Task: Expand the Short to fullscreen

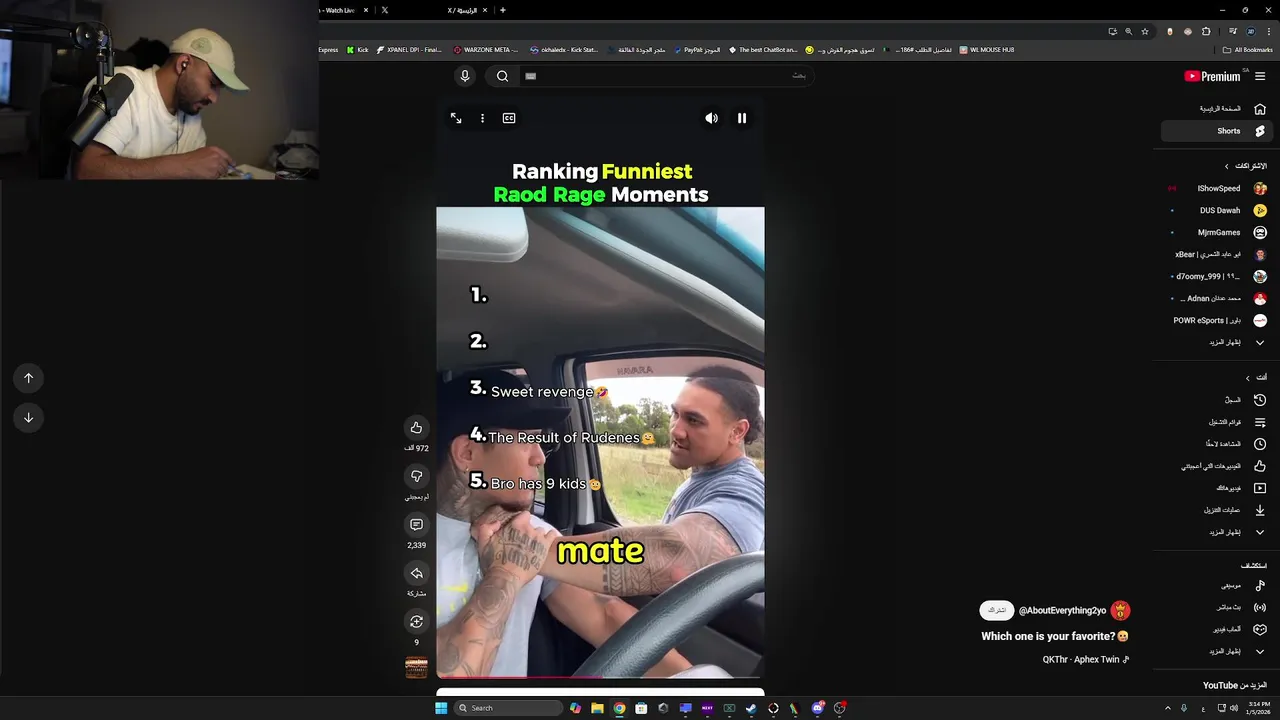Action: tap(456, 118)
